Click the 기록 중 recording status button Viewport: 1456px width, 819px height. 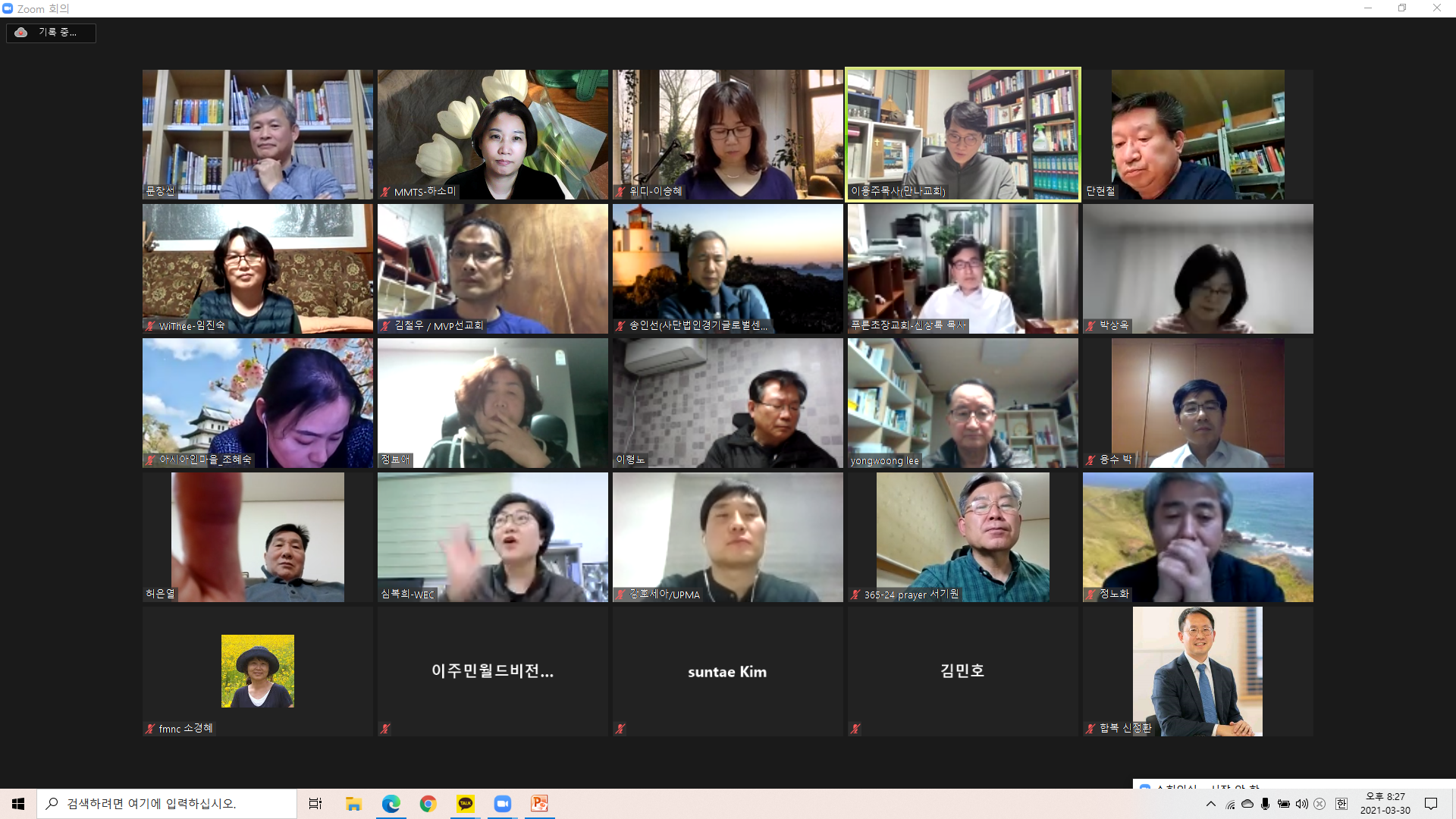pyautogui.click(x=58, y=33)
